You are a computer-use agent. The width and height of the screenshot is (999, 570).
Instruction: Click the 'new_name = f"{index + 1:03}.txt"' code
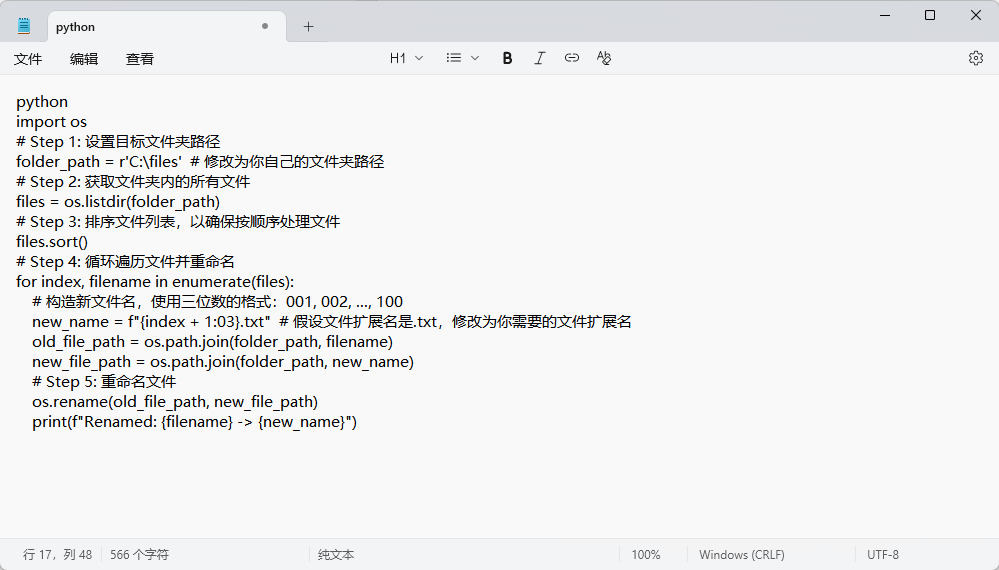tap(152, 322)
